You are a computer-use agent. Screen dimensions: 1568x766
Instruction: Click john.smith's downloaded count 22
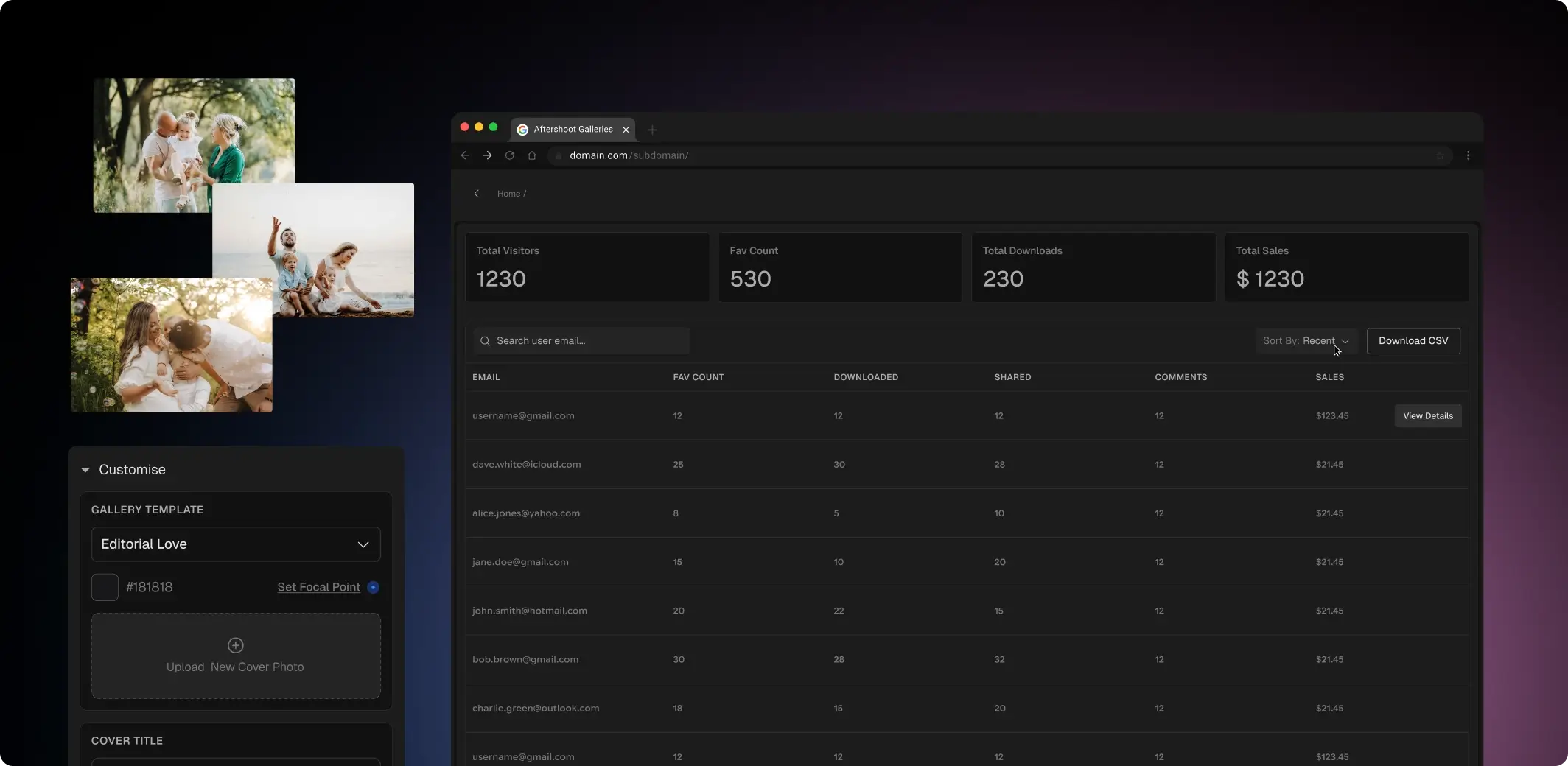[x=839, y=611]
